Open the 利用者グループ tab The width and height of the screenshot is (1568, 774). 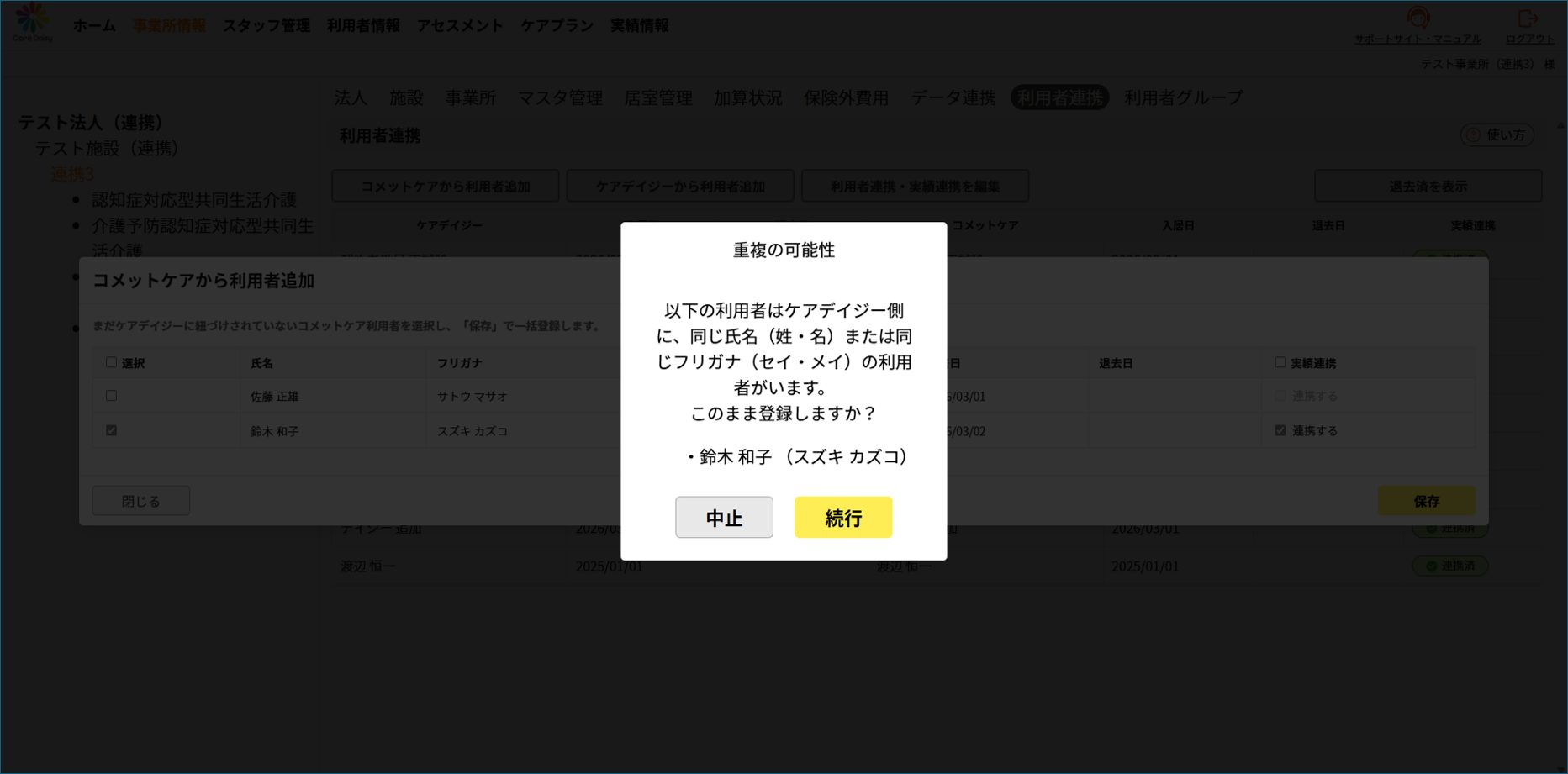1183,97
